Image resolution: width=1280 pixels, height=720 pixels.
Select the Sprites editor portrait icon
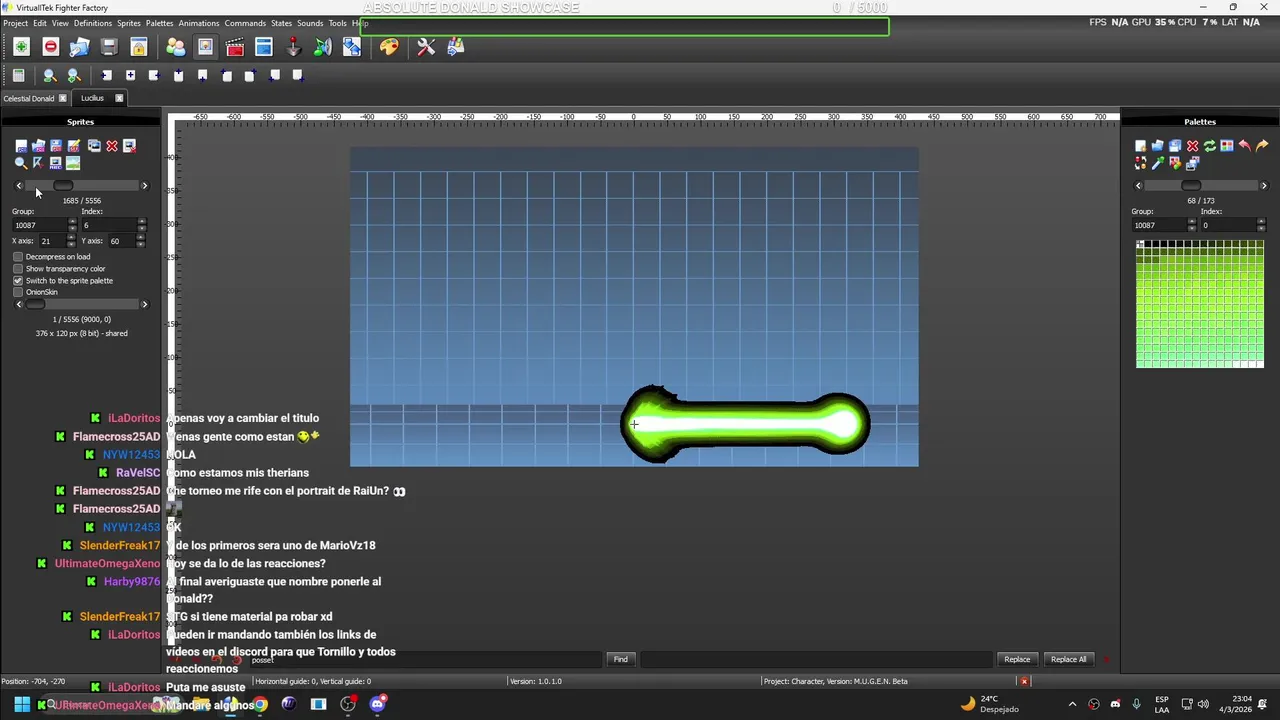pos(205,47)
